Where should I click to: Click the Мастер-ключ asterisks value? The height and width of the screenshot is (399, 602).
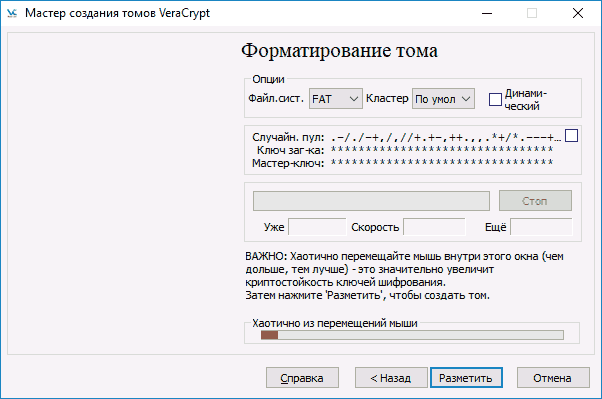click(x=442, y=162)
